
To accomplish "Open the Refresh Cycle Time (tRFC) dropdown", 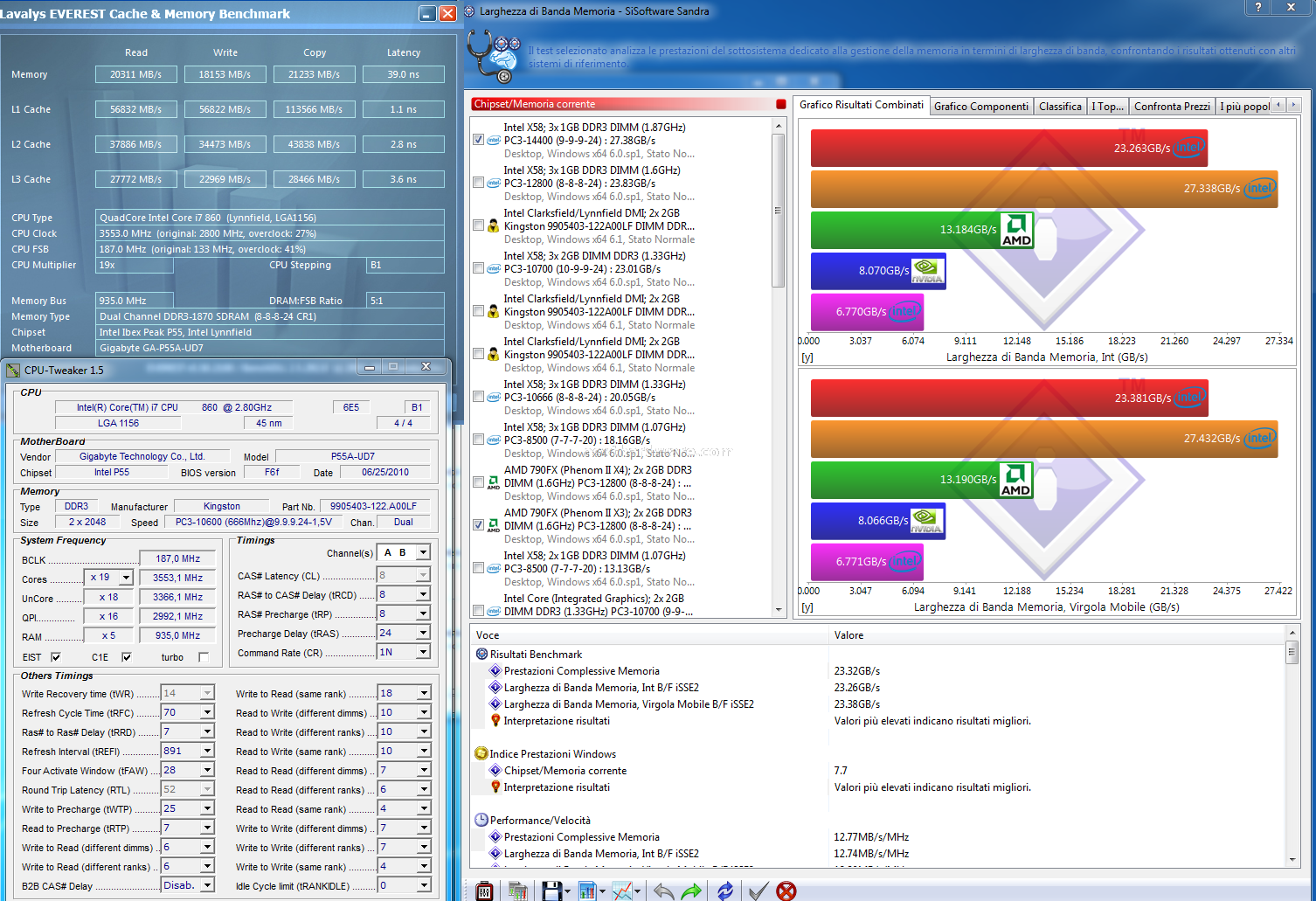I will point(207,712).
